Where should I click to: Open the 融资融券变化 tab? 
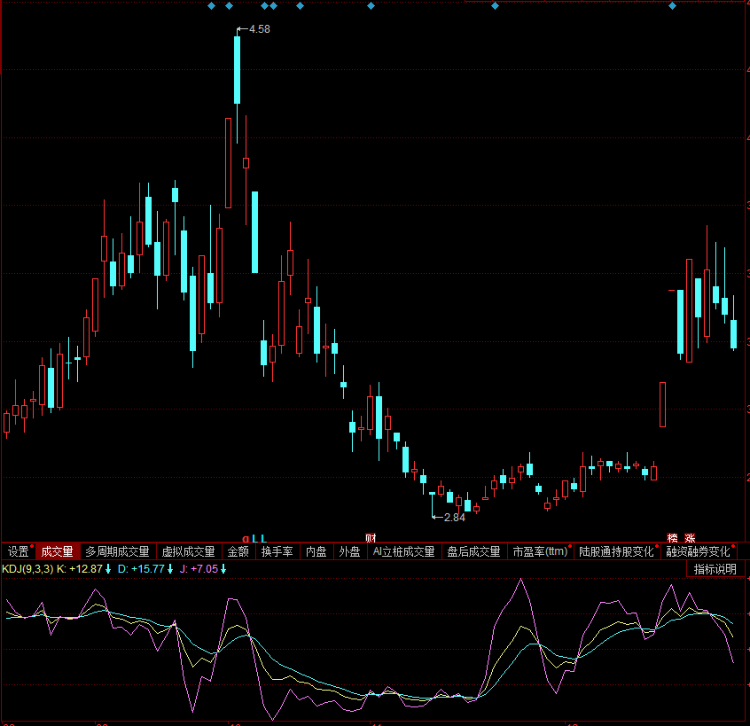pos(698,551)
